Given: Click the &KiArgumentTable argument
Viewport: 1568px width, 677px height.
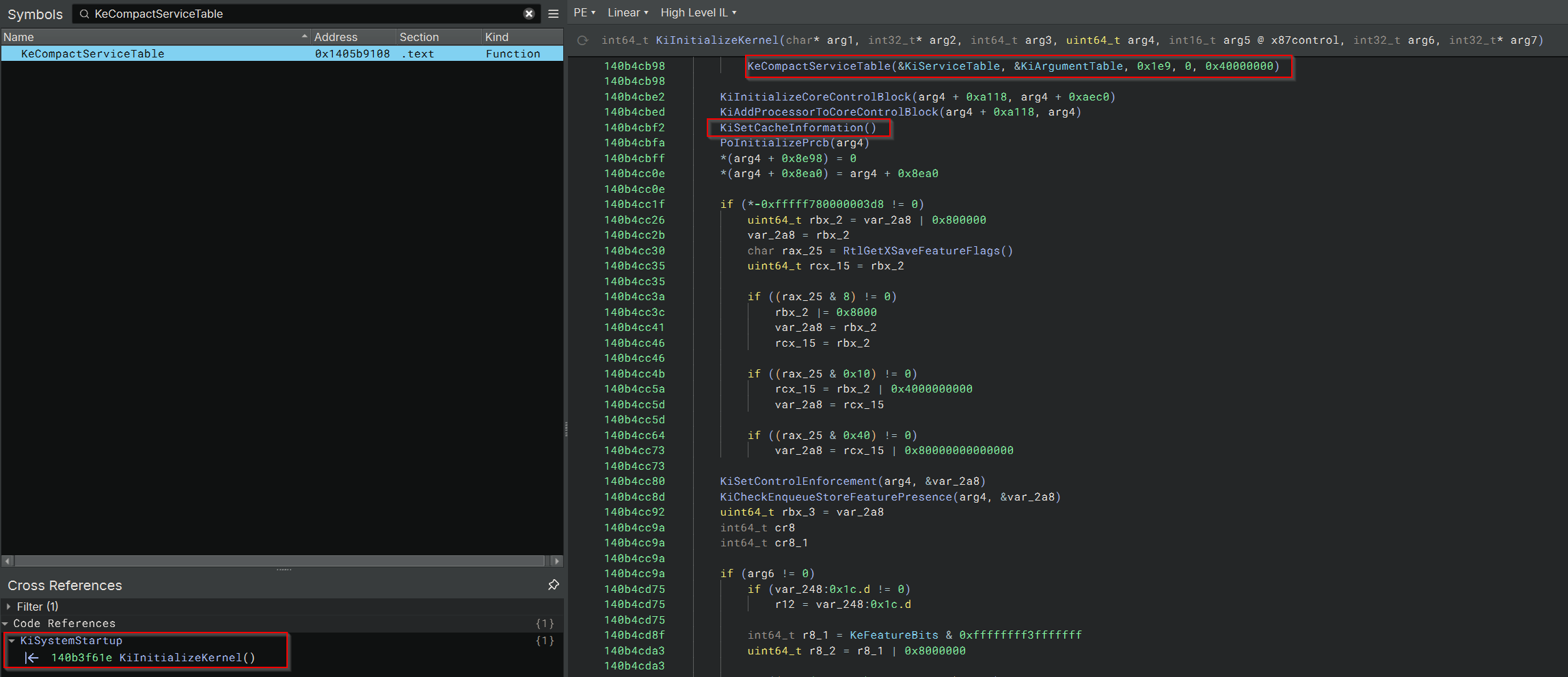Looking at the screenshot, I should [x=1068, y=66].
